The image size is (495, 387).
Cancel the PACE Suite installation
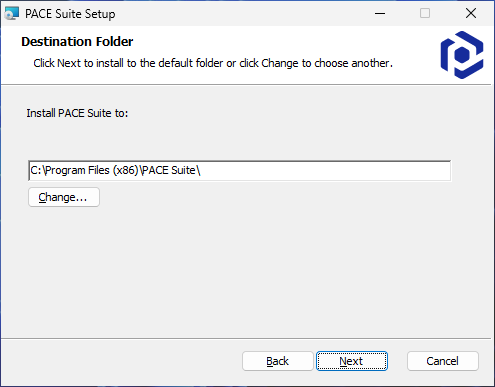pos(443,361)
